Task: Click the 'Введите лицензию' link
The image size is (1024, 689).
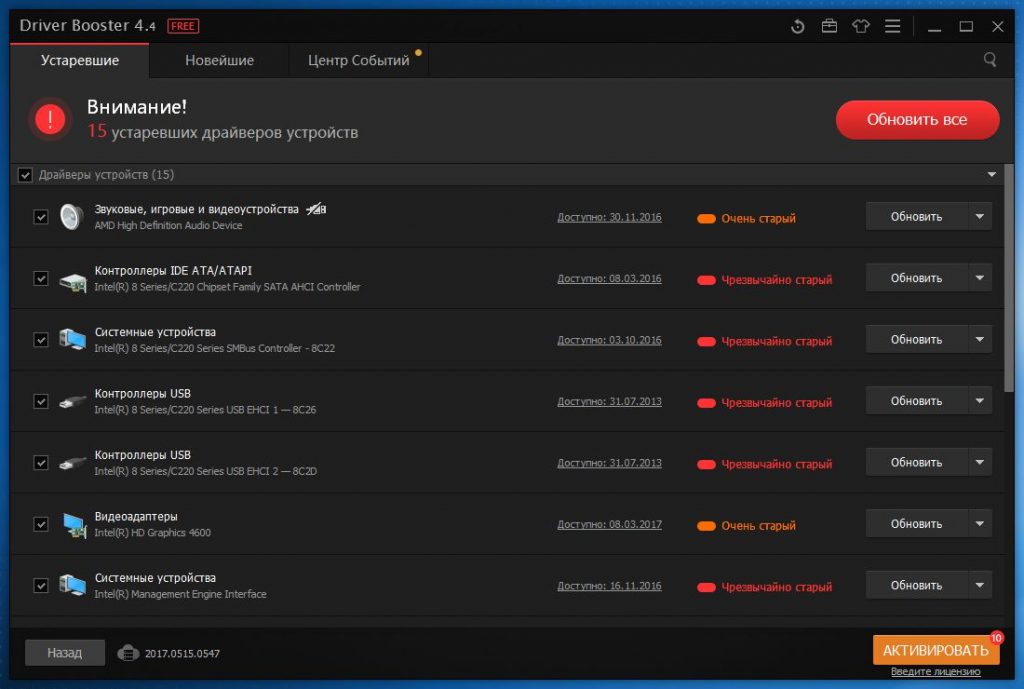Action: [x=937, y=671]
